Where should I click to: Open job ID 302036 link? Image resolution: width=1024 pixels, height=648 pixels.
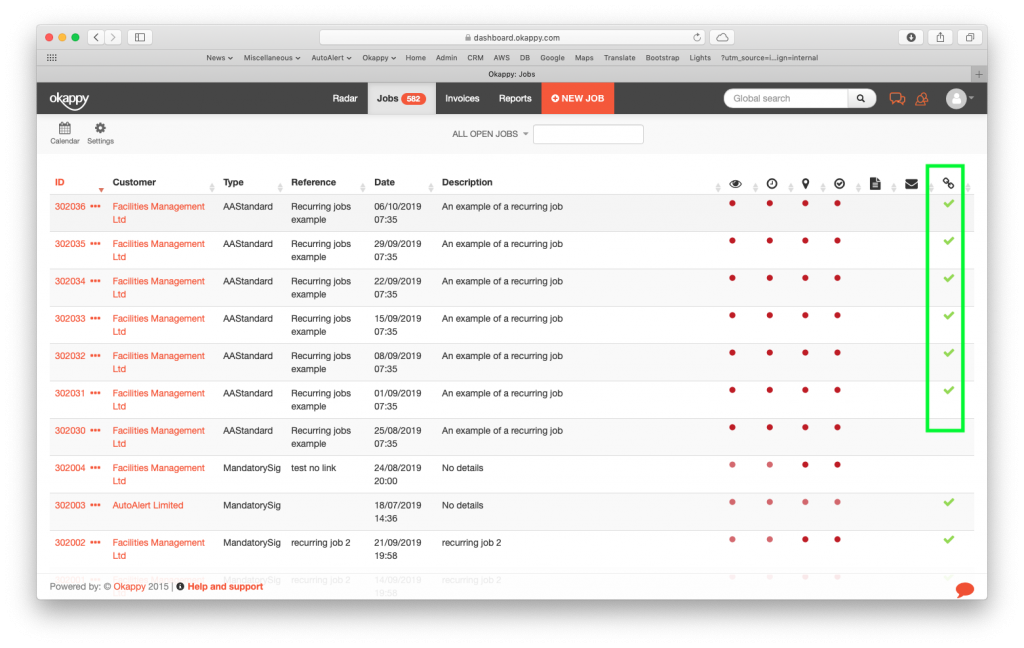tap(70, 206)
